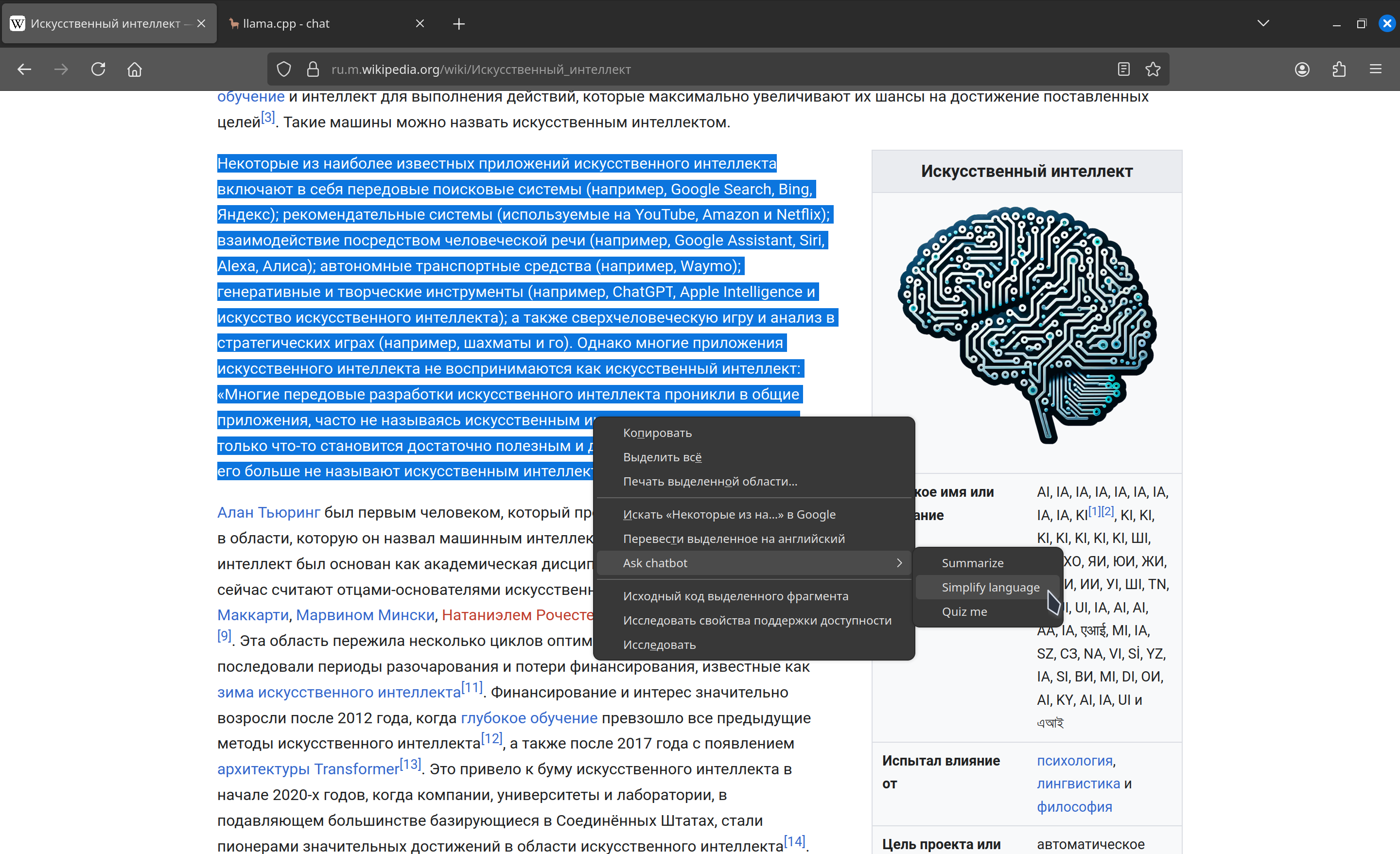Open the Алан Тьюринг article link

(x=268, y=512)
